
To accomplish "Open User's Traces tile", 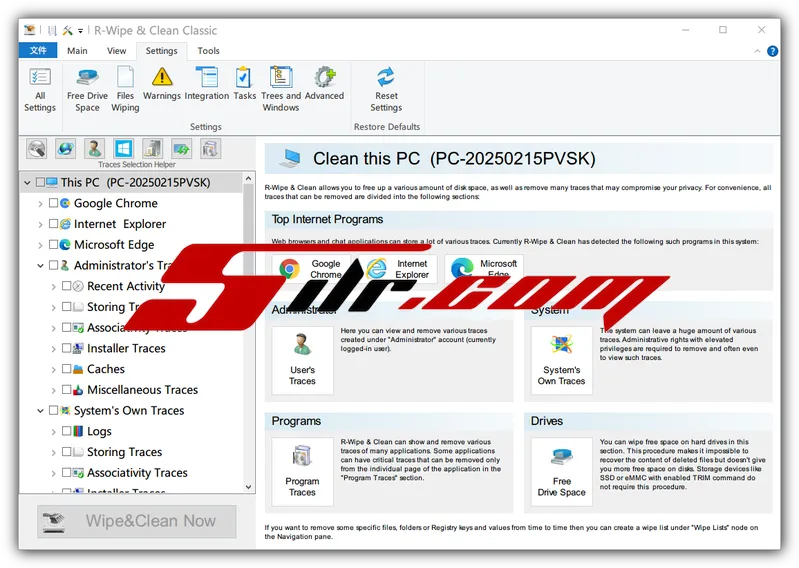I will point(302,360).
